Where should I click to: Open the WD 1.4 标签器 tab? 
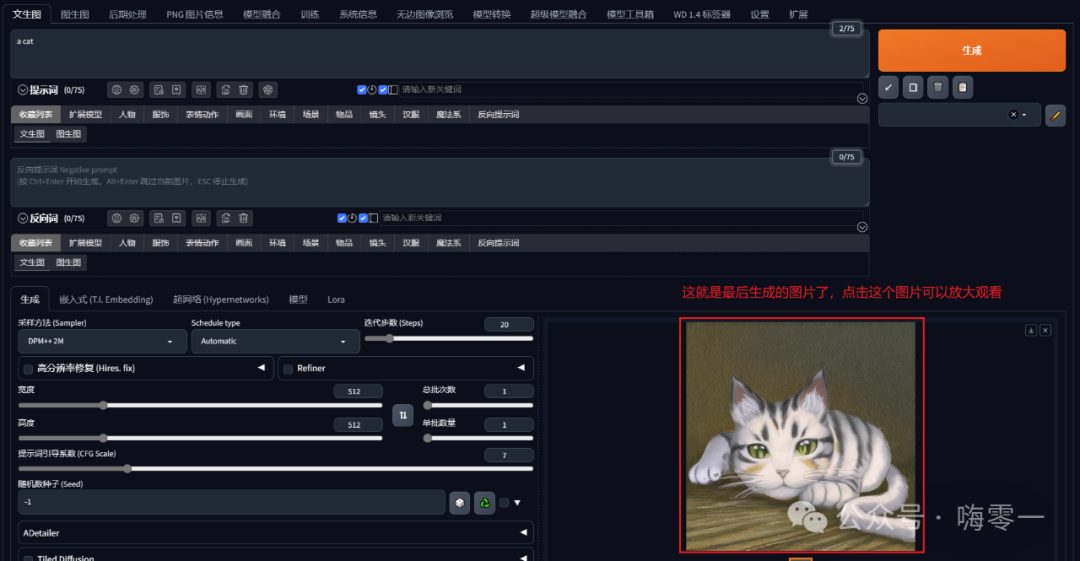(x=701, y=14)
